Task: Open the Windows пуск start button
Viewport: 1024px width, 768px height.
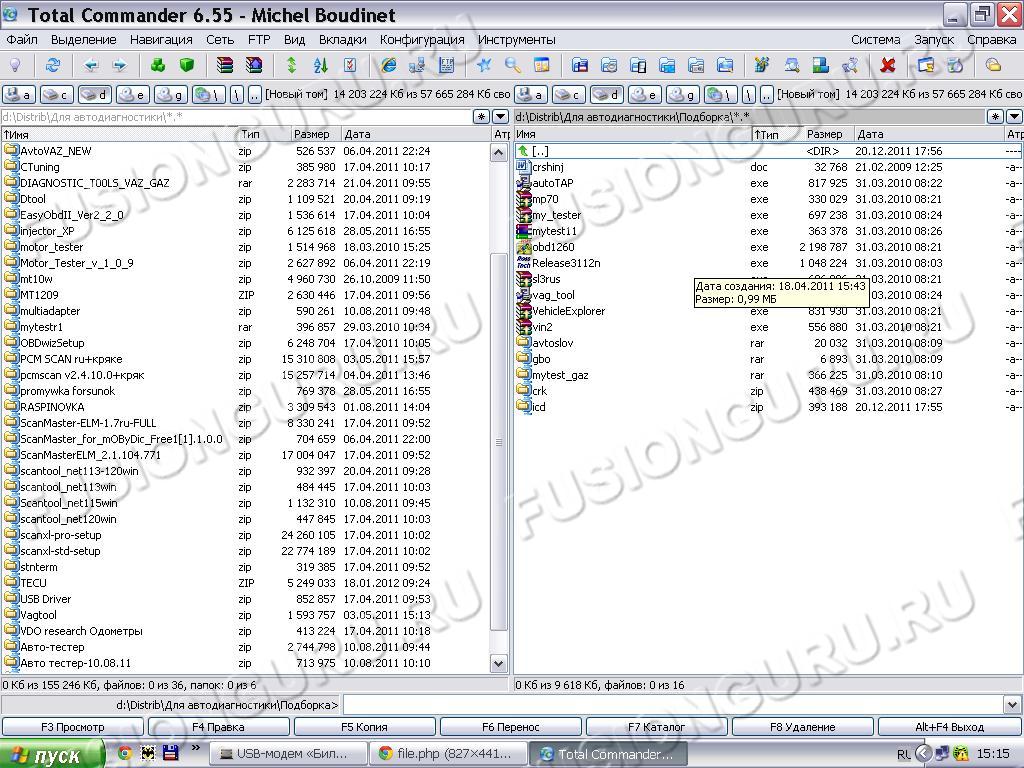Action: tap(52, 755)
